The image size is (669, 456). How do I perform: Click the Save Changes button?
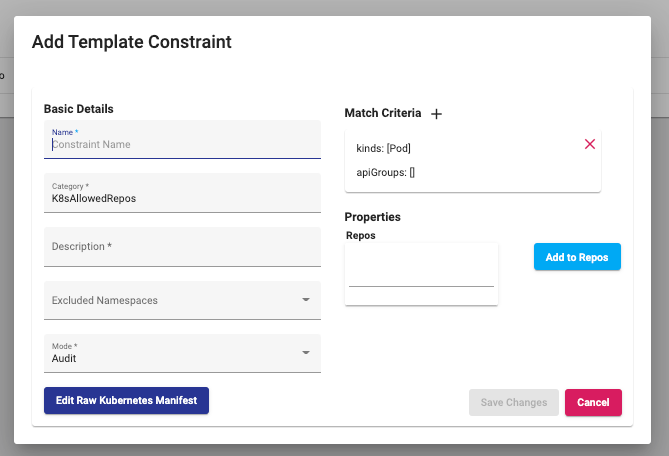pos(513,402)
